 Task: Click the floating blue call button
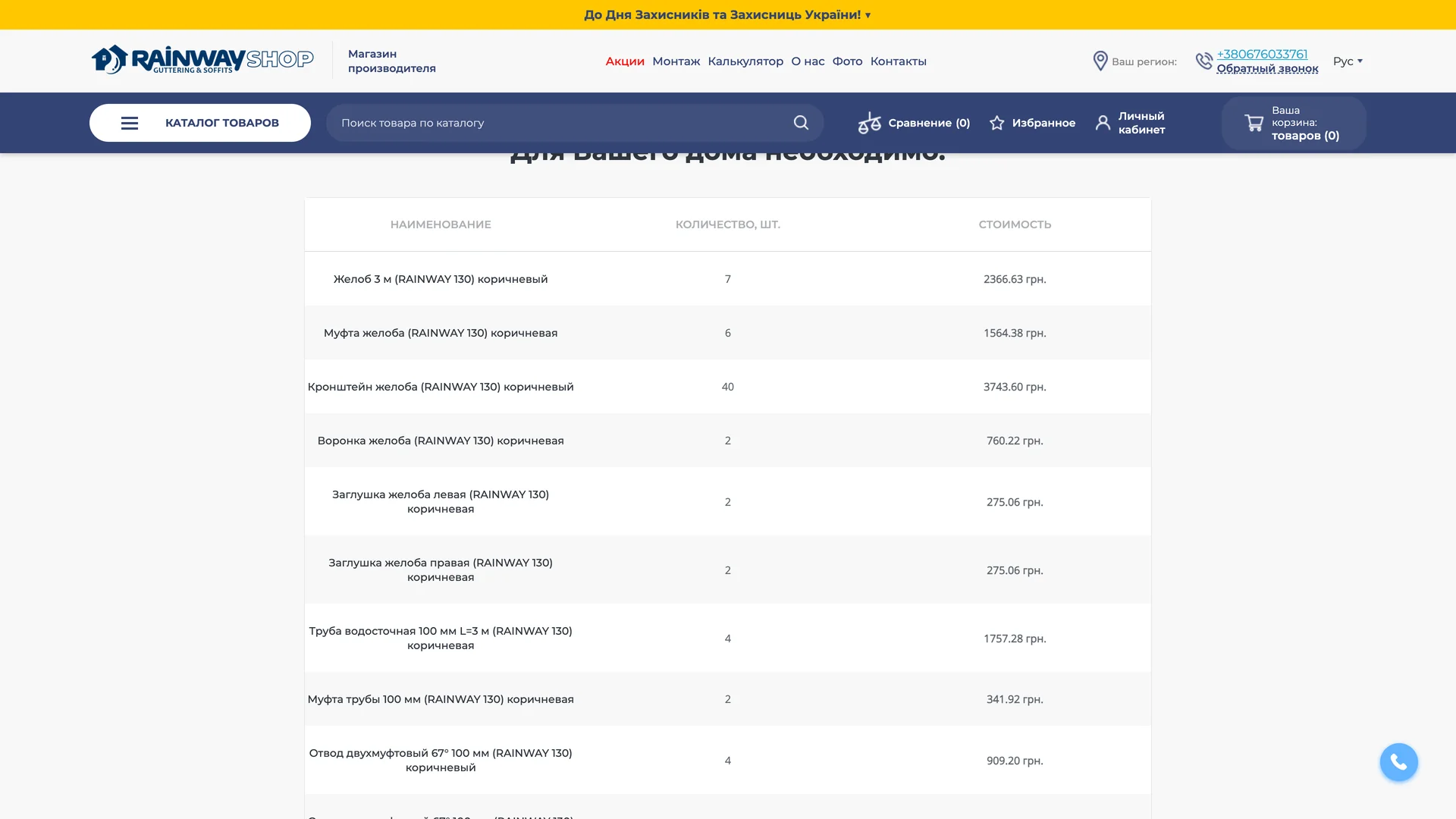[x=1398, y=762]
